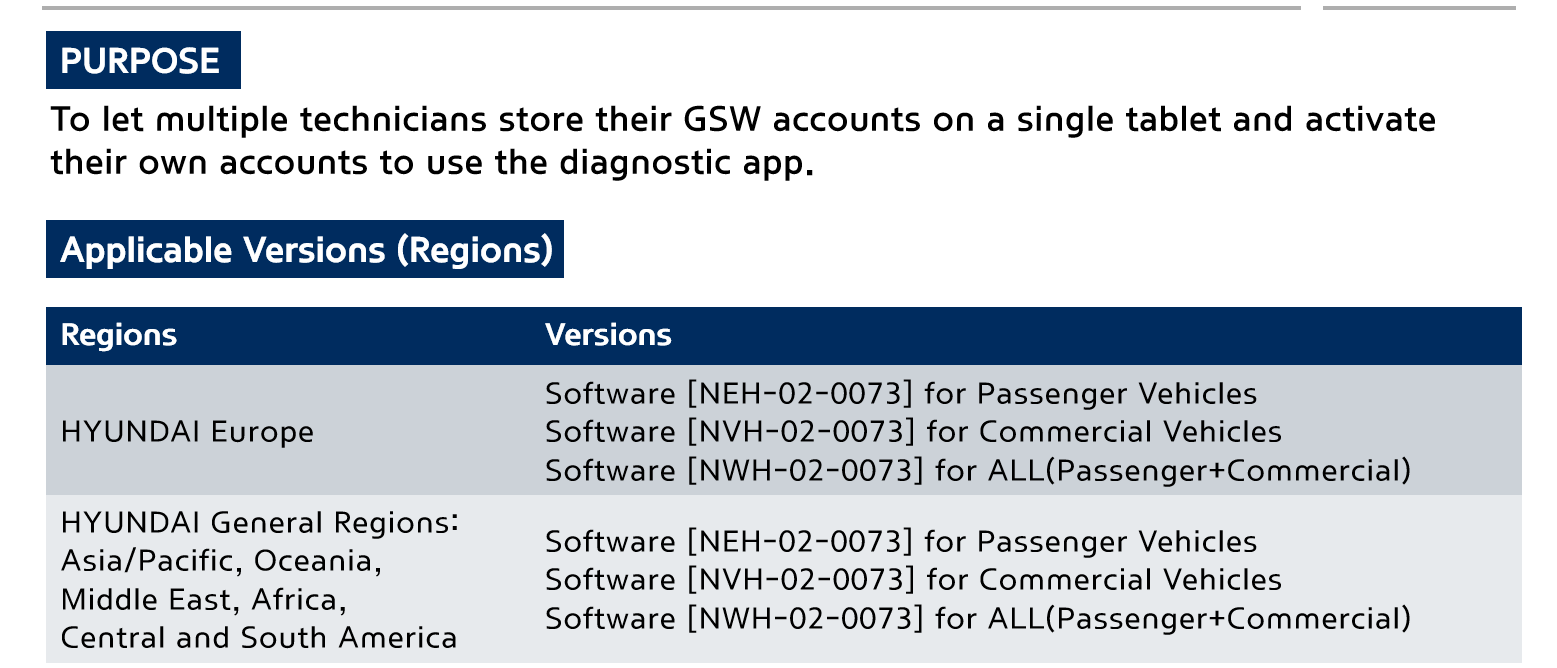Click Europe NWH-02-0073 ALL(Passenger+Commercial) line
The image size is (1557, 668).
(978, 470)
